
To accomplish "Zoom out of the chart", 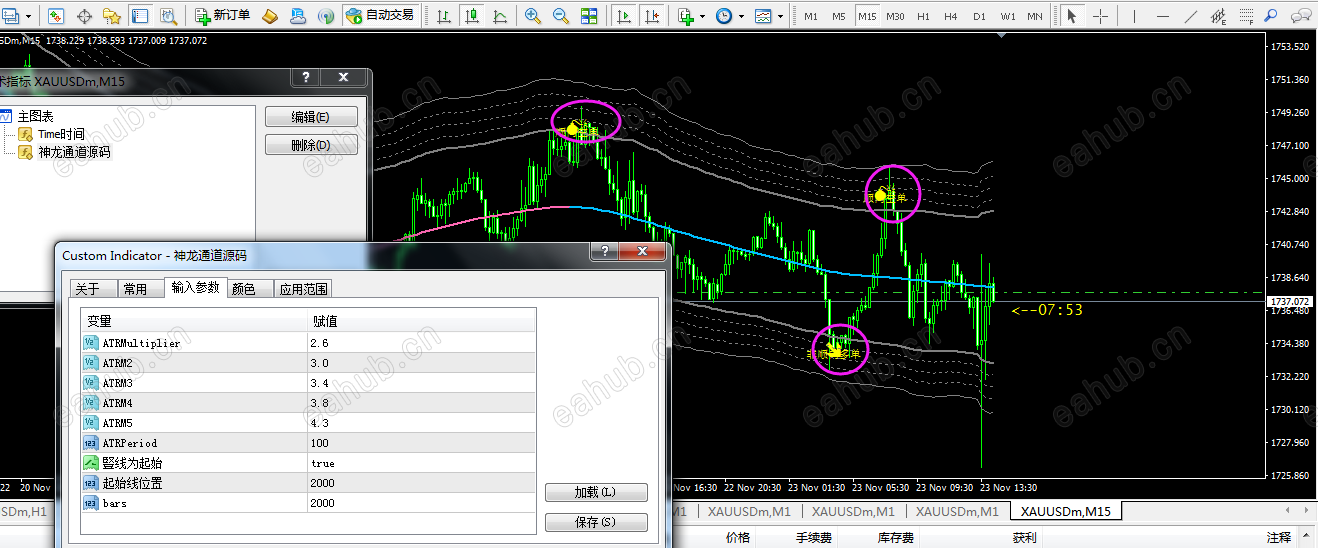I will point(561,16).
